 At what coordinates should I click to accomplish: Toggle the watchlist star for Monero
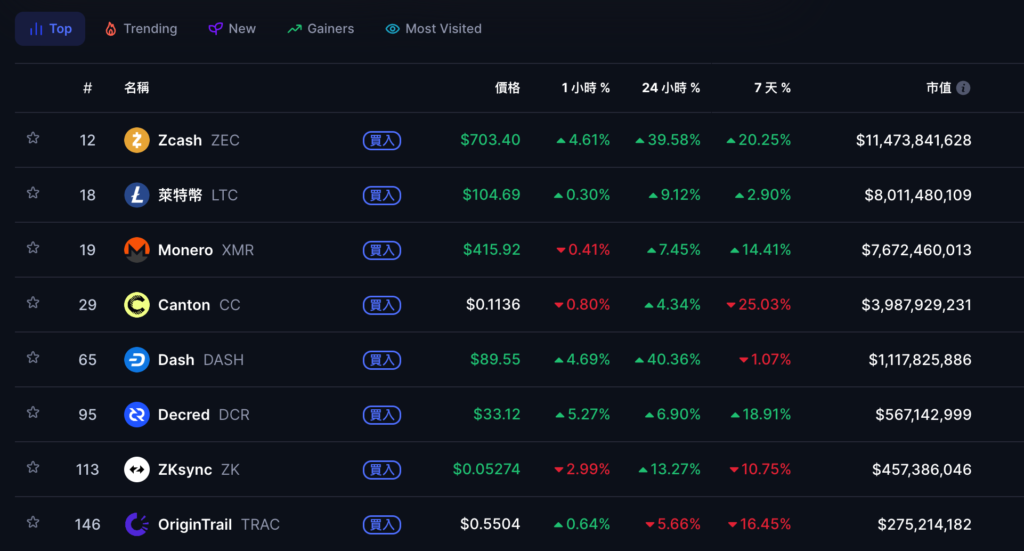pyautogui.click(x=33, y=248)
